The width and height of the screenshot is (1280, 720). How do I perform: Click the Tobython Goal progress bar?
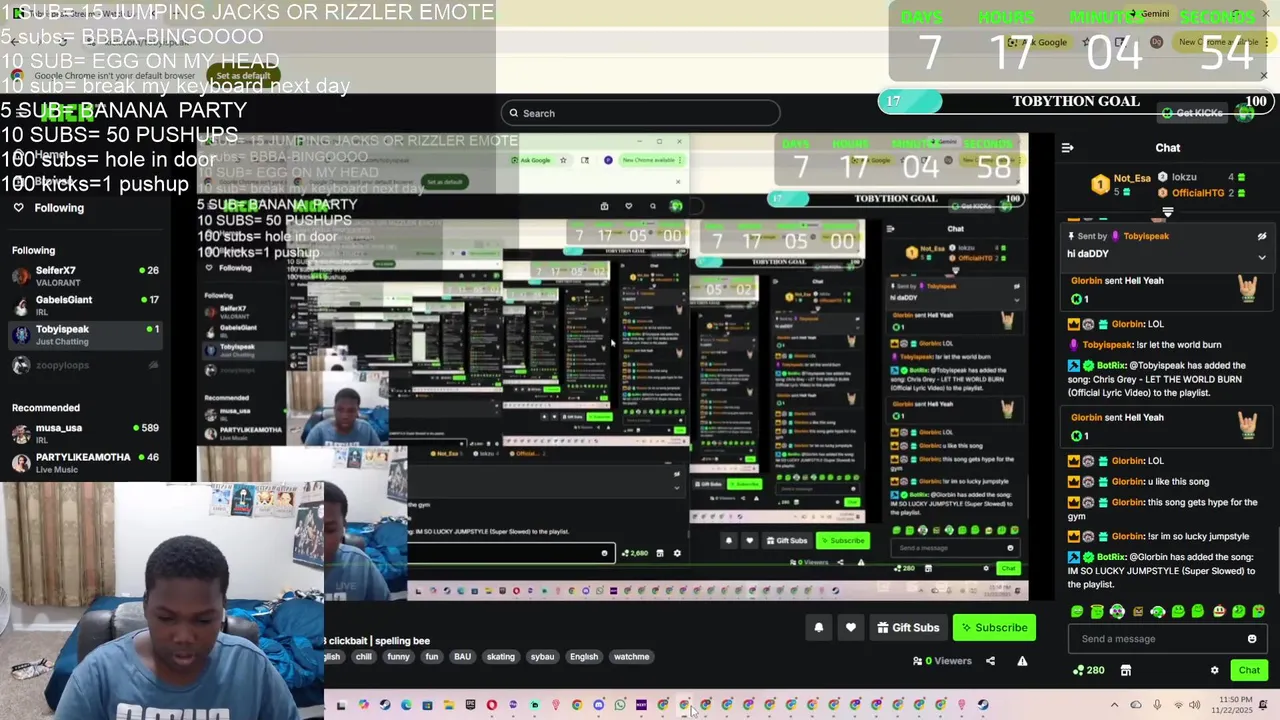tap(1075, 101)
